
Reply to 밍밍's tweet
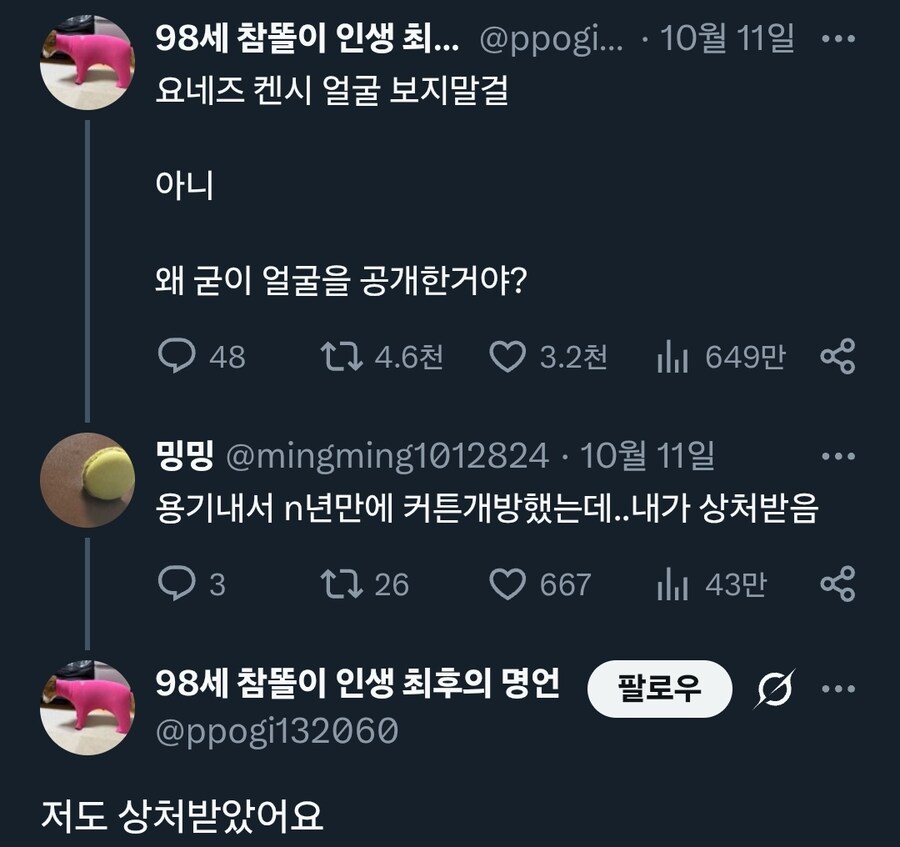tap(178, 584)
